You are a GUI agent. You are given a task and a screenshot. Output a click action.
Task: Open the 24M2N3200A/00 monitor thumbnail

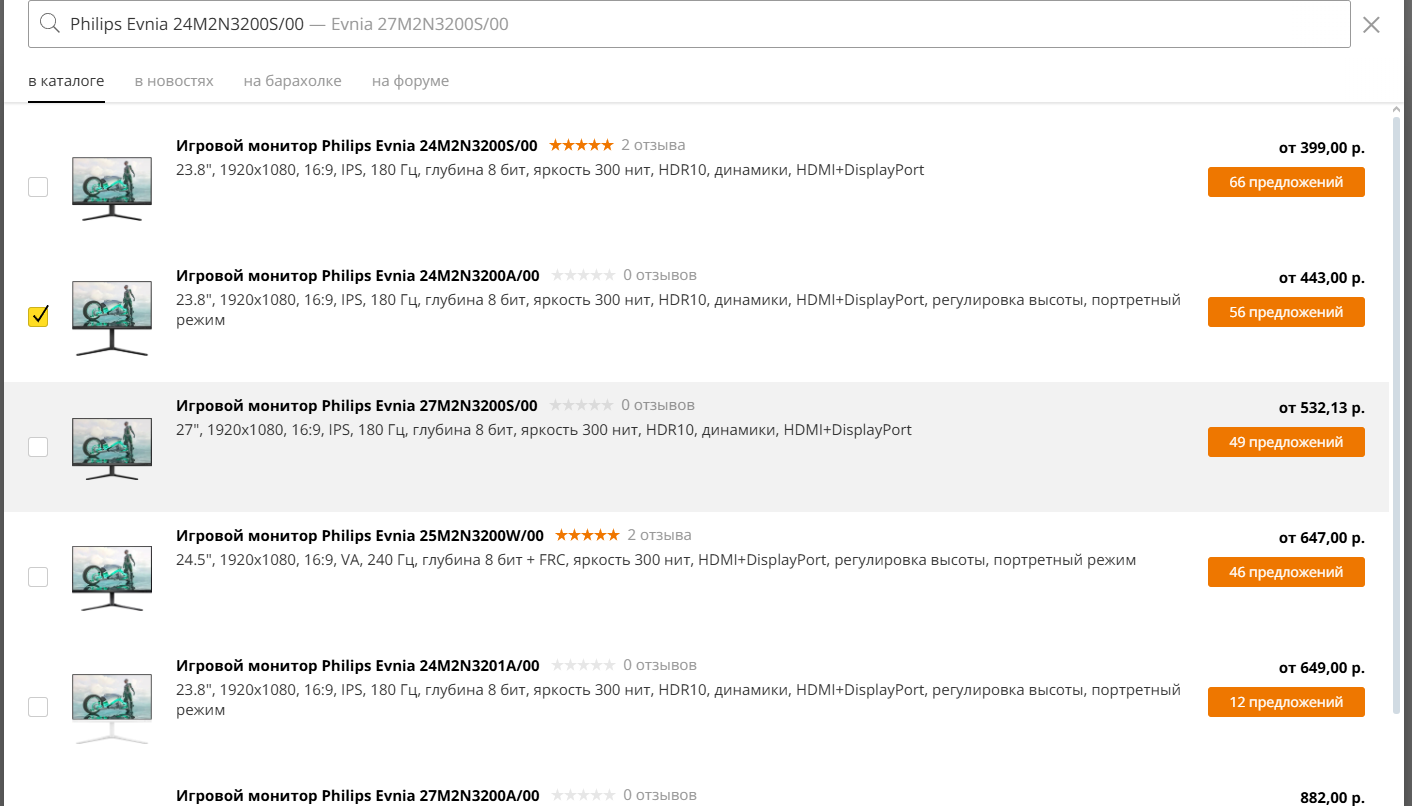(x=112, y=317)
